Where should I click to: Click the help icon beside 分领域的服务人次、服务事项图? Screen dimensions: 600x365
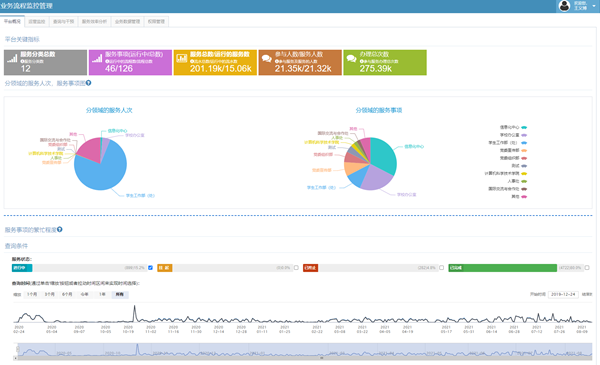(88, 83)
